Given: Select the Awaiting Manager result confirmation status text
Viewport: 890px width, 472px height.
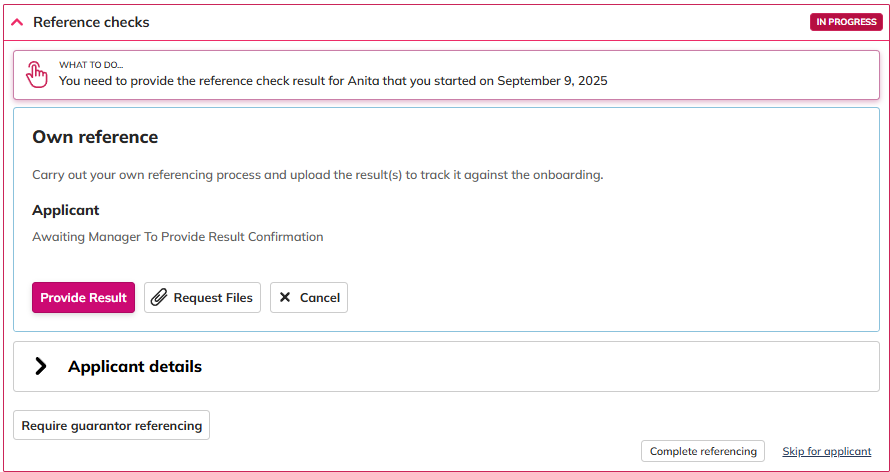Looking at the screenshot, I should pyautogui.click(x=178, y=237).
